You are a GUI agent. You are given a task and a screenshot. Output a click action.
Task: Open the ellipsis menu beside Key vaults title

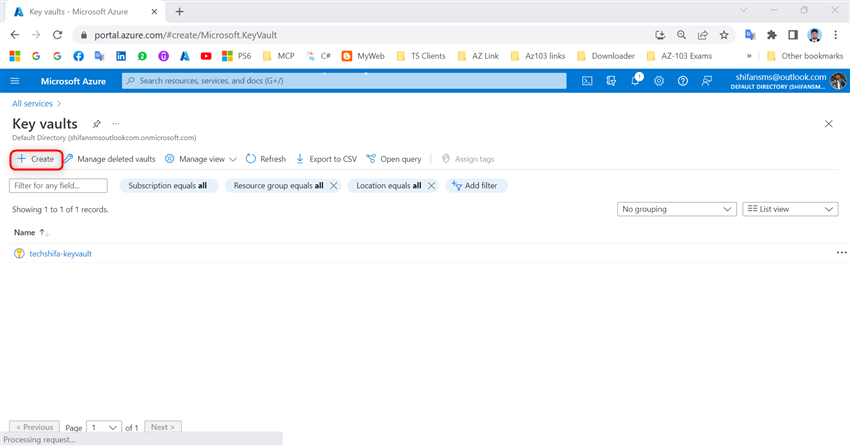115,124
